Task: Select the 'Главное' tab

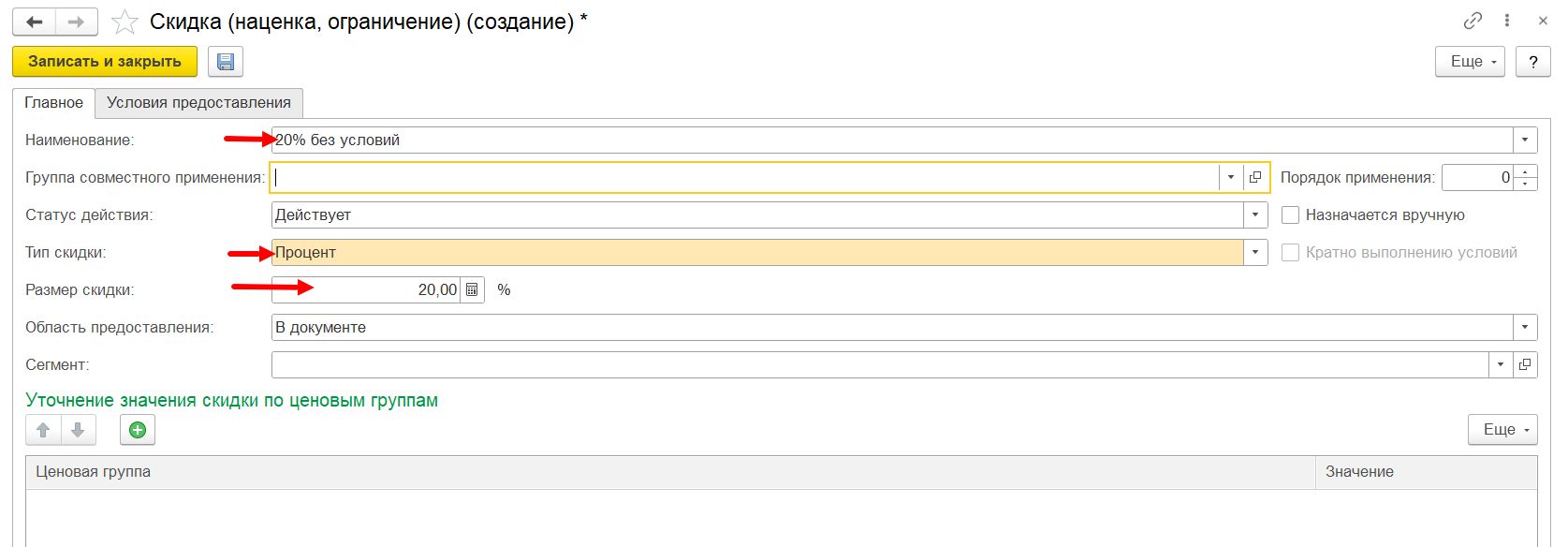Action: [53, 103]
